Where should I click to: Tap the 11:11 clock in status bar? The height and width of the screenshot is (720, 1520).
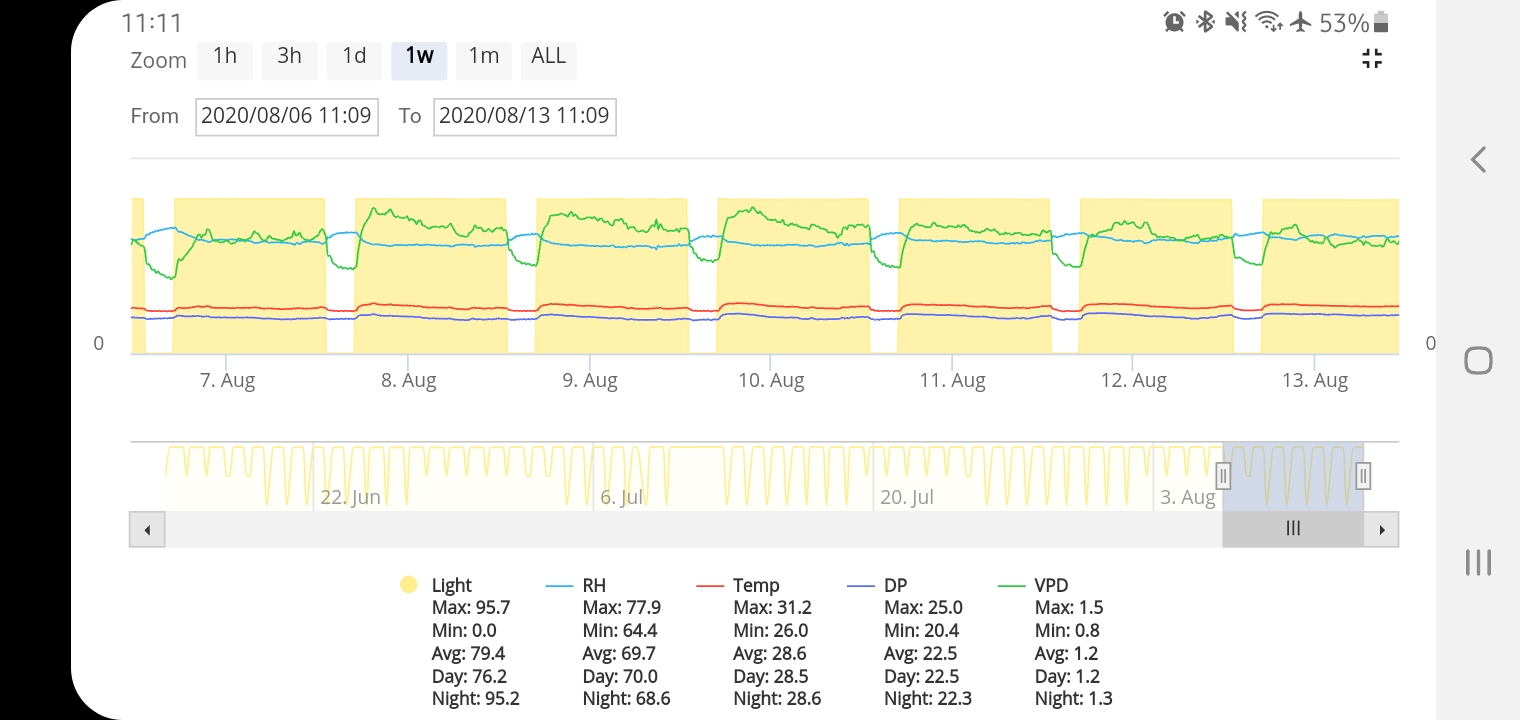click(152, 22)
